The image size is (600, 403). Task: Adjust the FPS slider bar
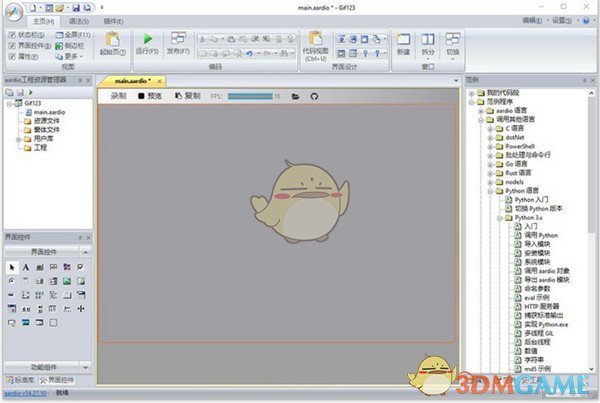251,96
